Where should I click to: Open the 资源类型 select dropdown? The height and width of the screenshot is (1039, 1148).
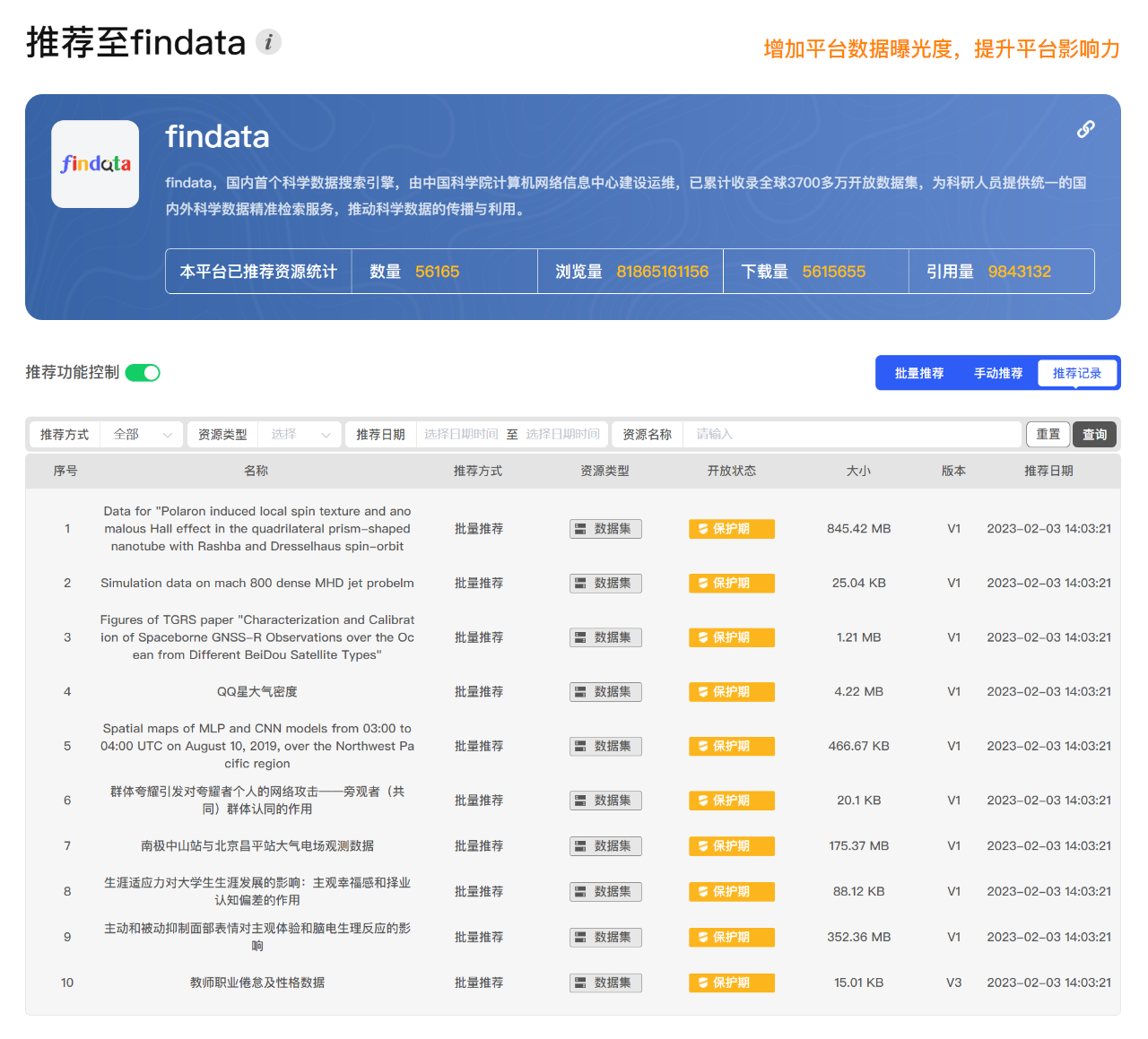coord(300,435)
